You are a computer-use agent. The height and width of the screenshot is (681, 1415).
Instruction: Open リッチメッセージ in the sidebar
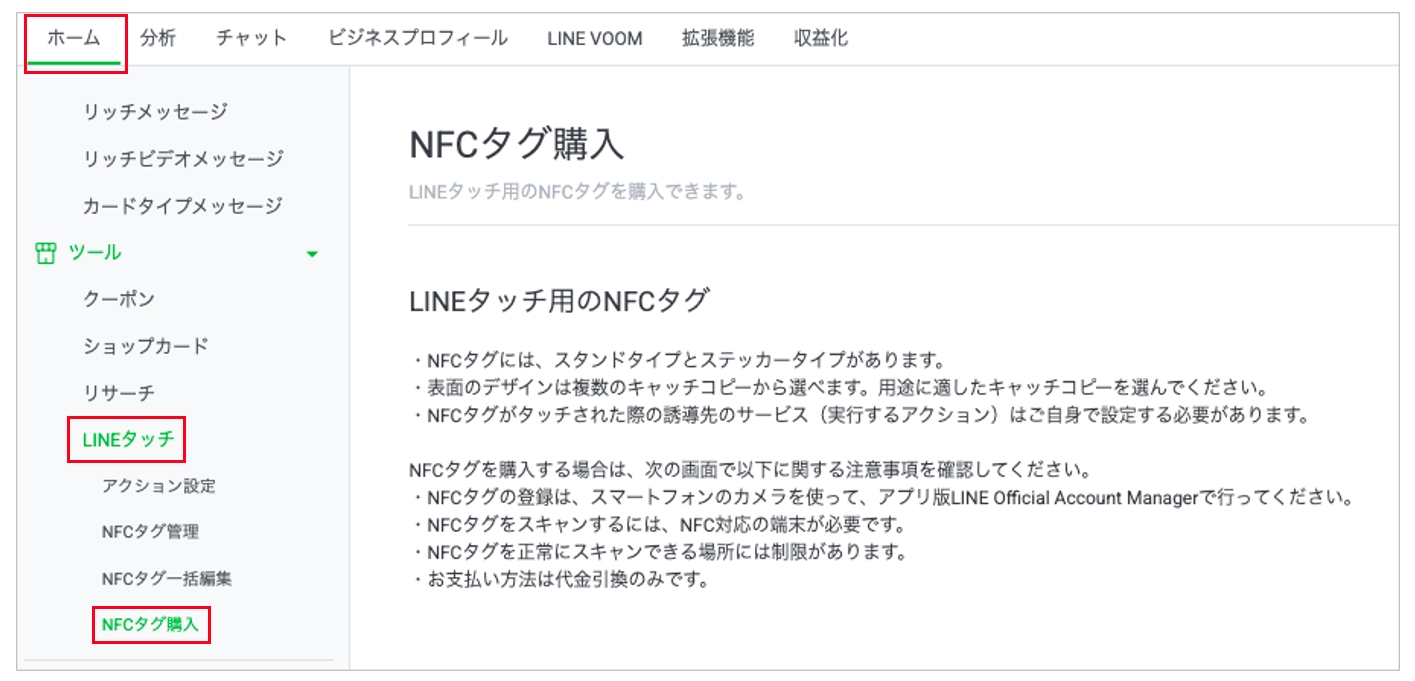coord(155,112)
